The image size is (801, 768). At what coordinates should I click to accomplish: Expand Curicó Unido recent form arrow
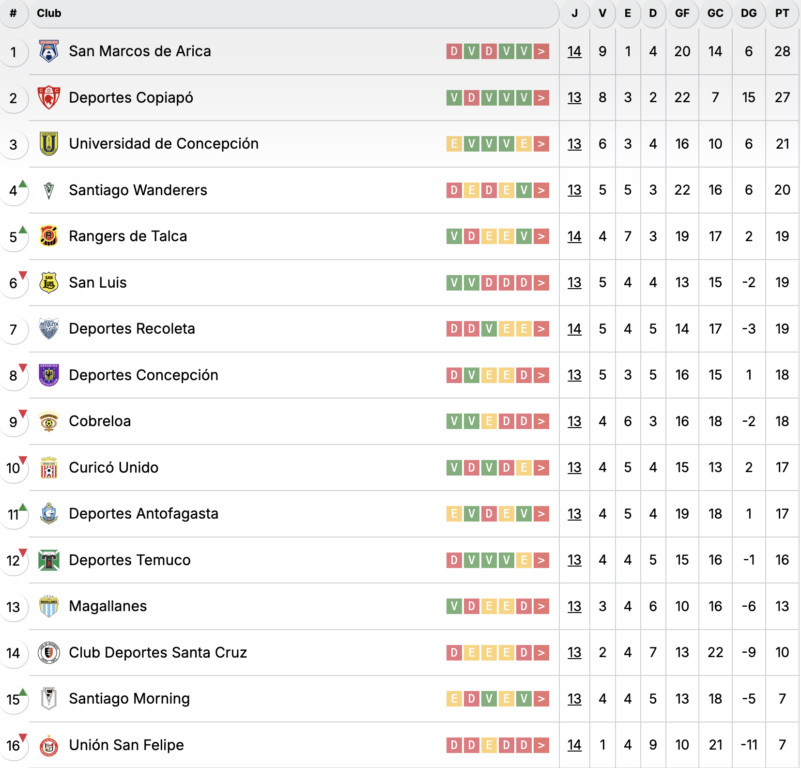(x=541, y=468)
